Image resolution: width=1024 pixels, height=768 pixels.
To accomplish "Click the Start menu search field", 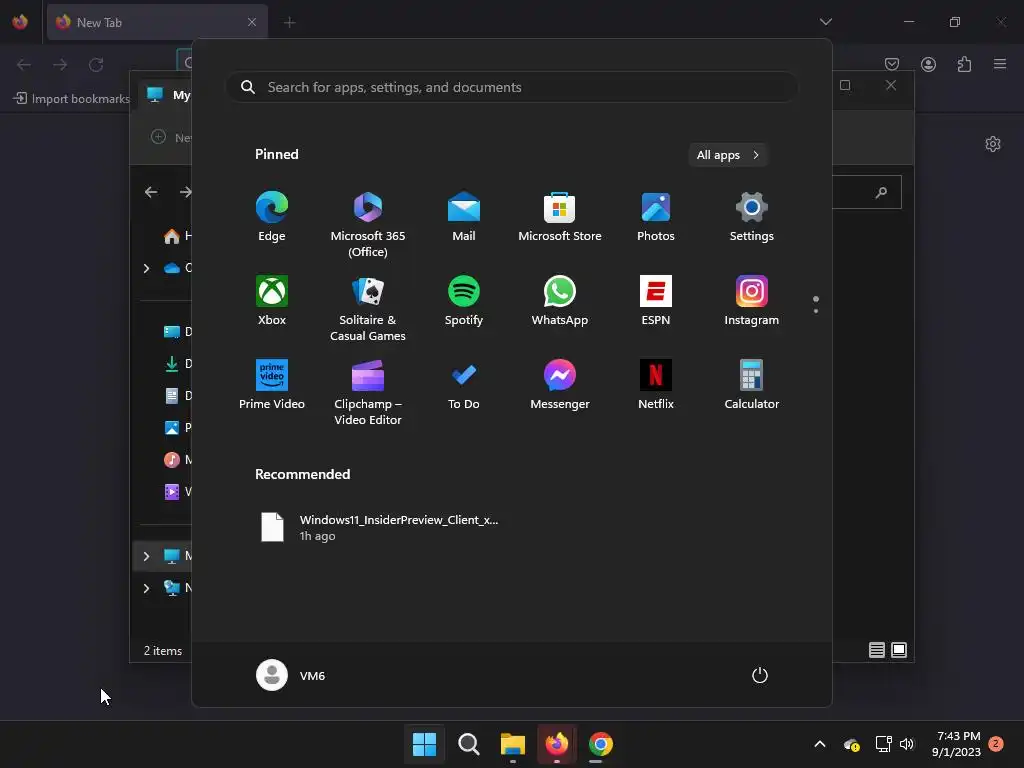I will [512, 88].
